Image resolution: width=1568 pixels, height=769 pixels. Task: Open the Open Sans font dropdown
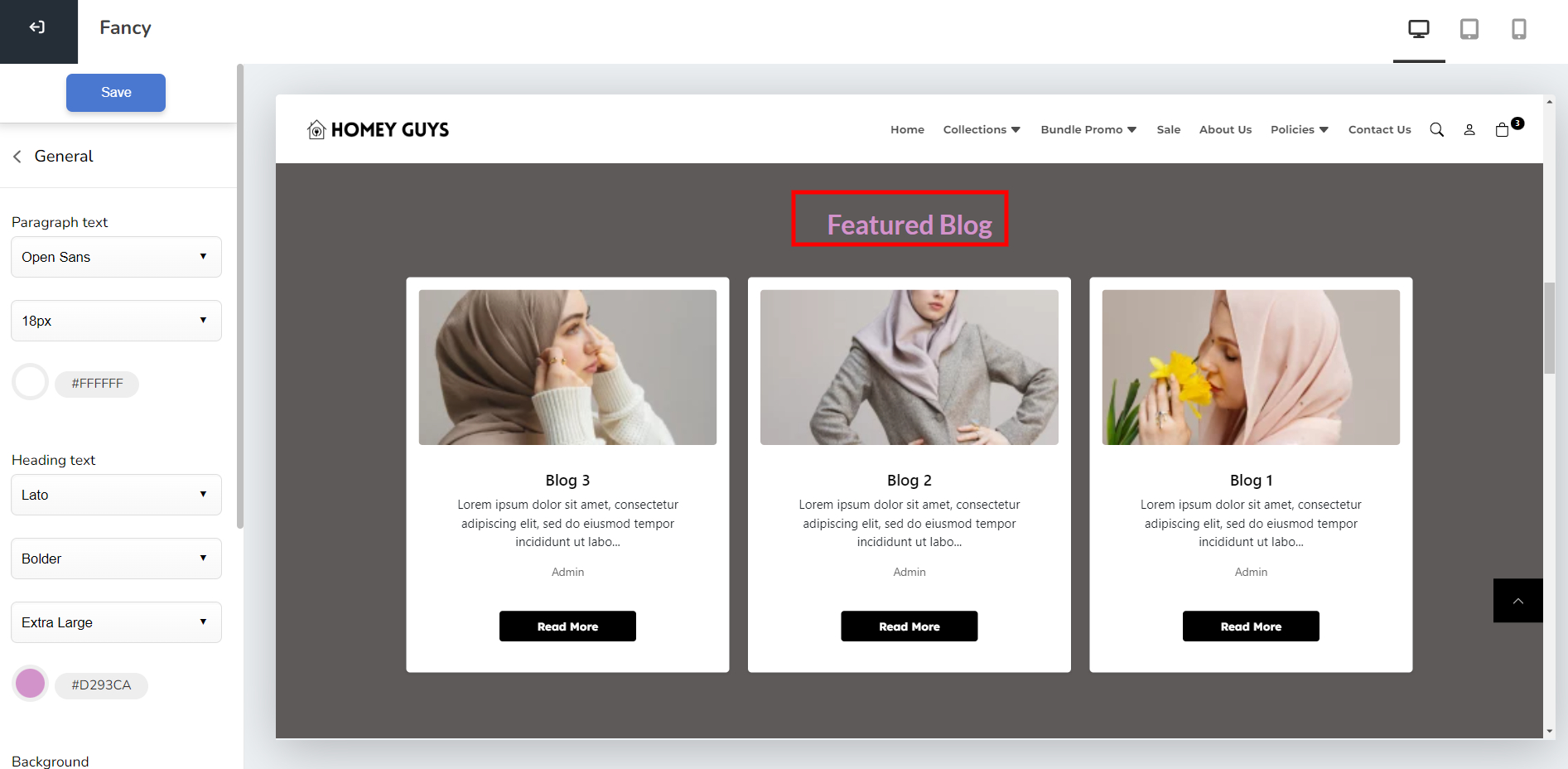(116, 257)
